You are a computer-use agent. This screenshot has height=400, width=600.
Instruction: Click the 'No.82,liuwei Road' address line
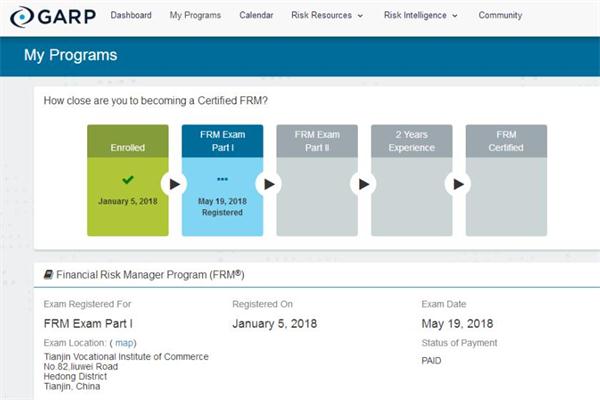(81, 367)
